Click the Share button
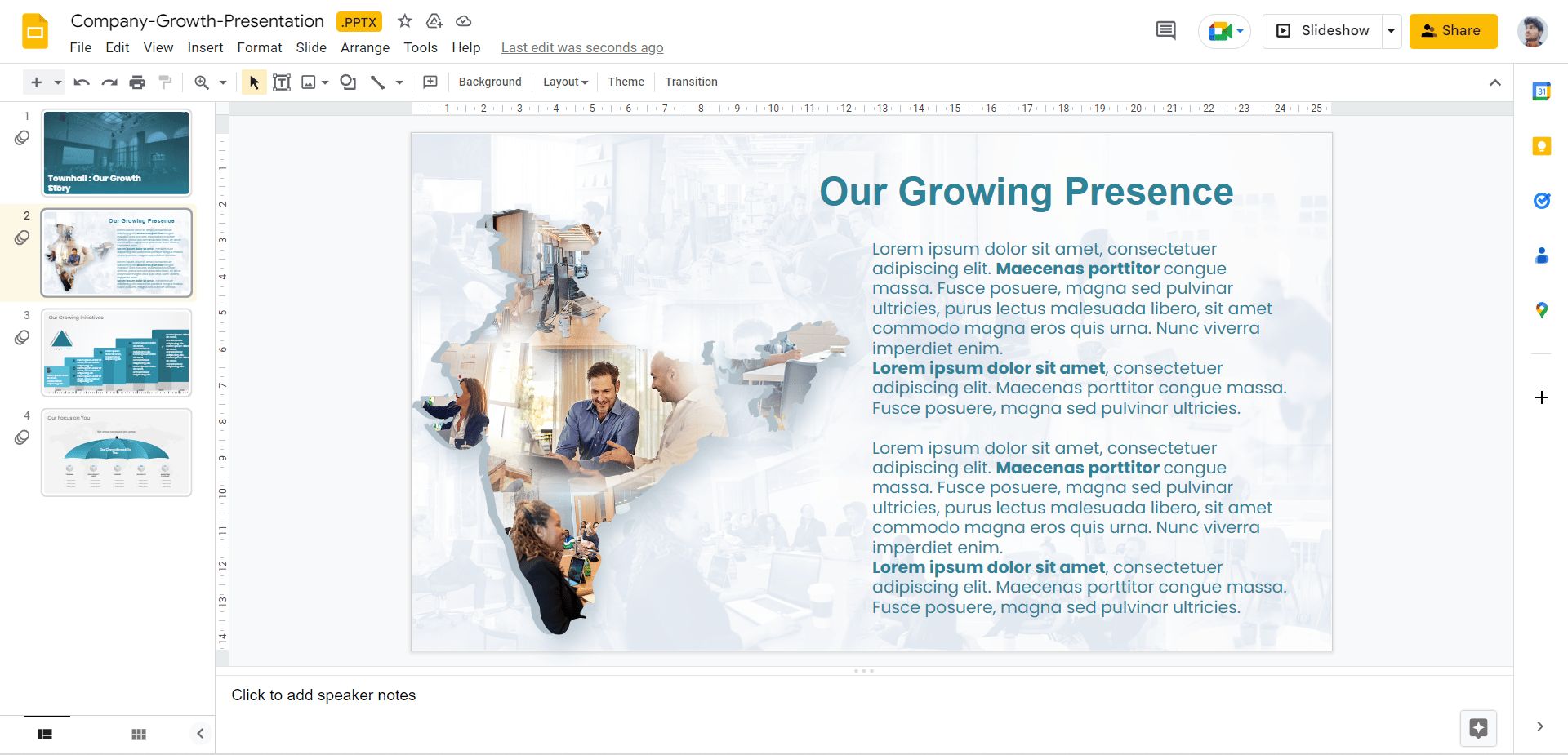Viewport: 1568px width, 755px height. tap(1453, 31)
